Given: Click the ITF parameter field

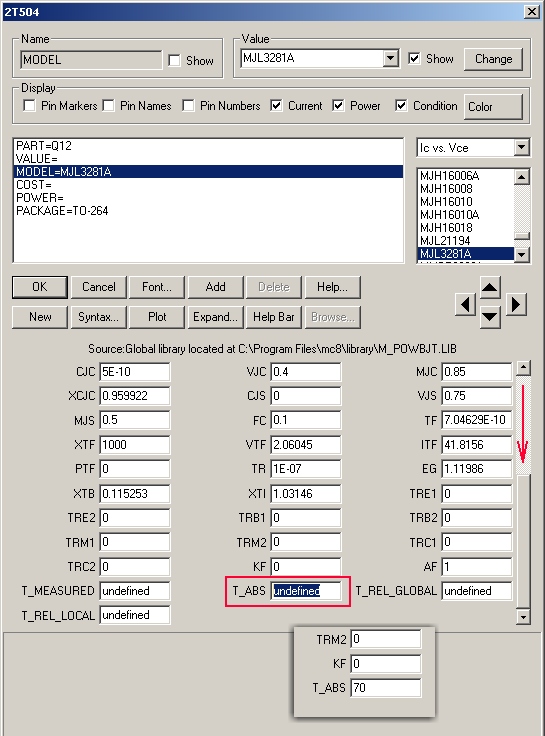Looking at the screenshot, I should (476, 445).
